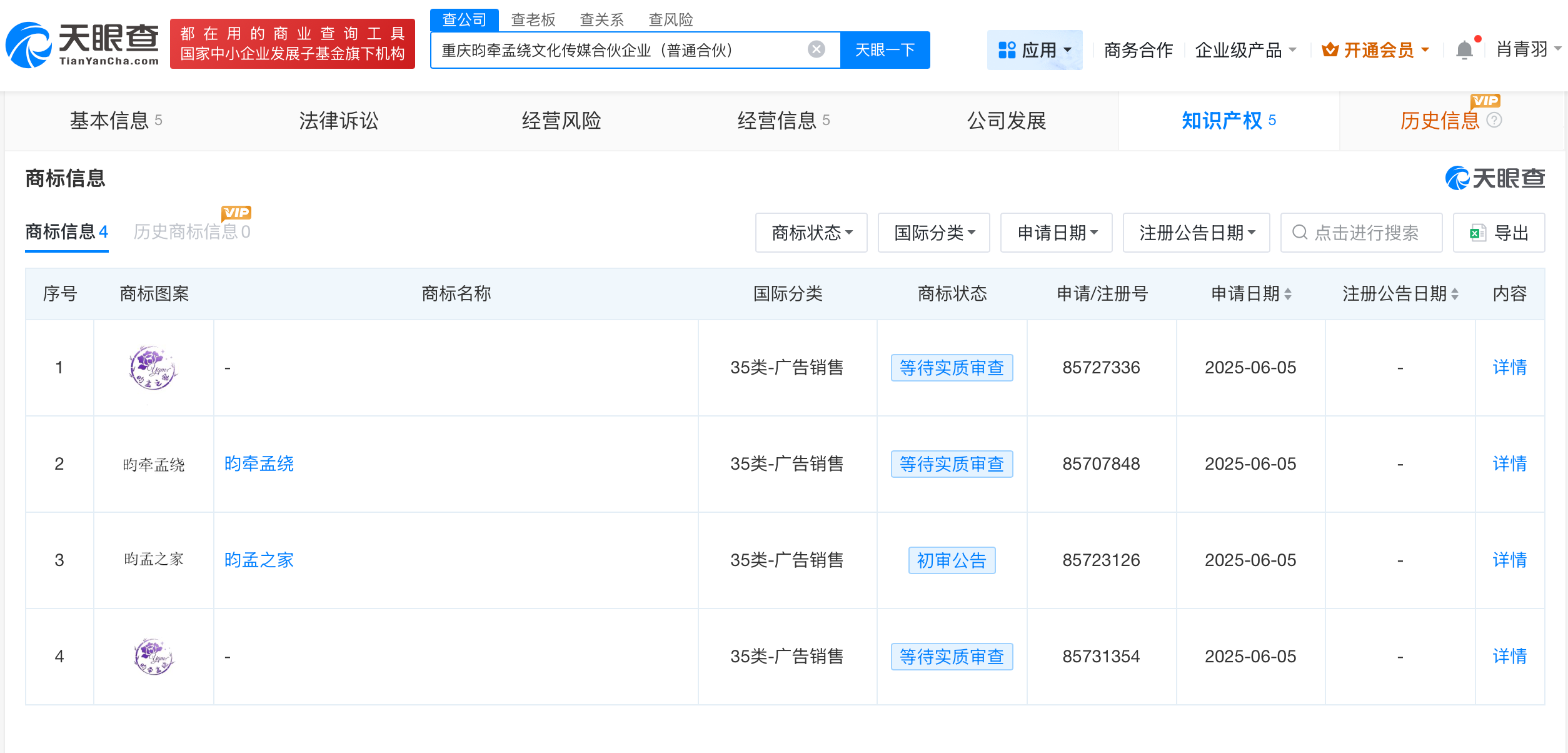Open the 商标状态 filter dropdown
Screen dimensions: 1568x753
click(x=811, y=233)
